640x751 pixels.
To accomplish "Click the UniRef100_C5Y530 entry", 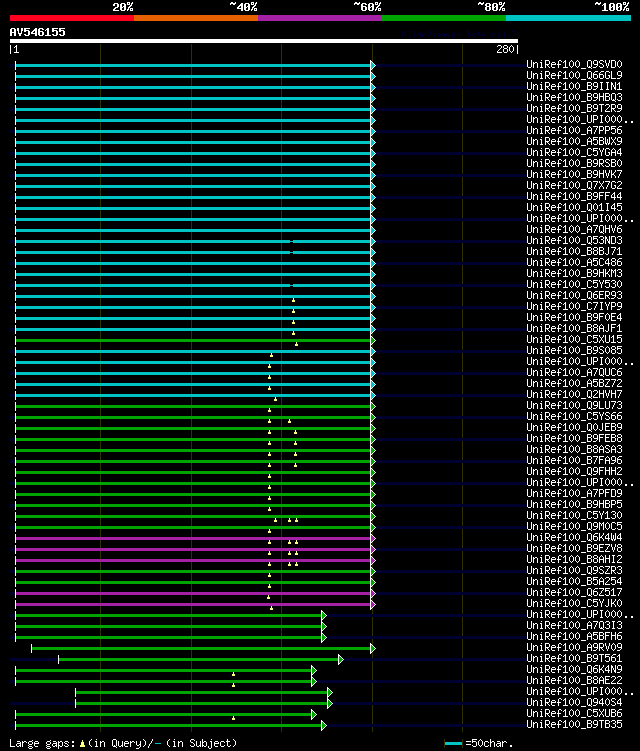I will point(574,284).
